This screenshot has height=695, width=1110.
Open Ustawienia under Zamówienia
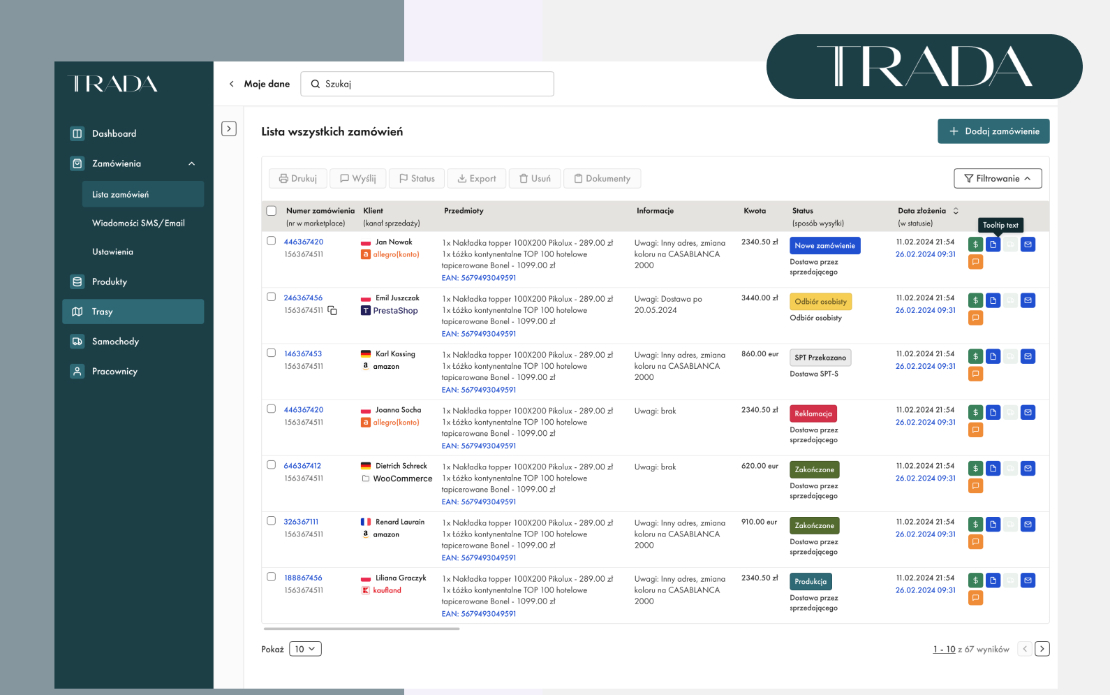(143, 251)
